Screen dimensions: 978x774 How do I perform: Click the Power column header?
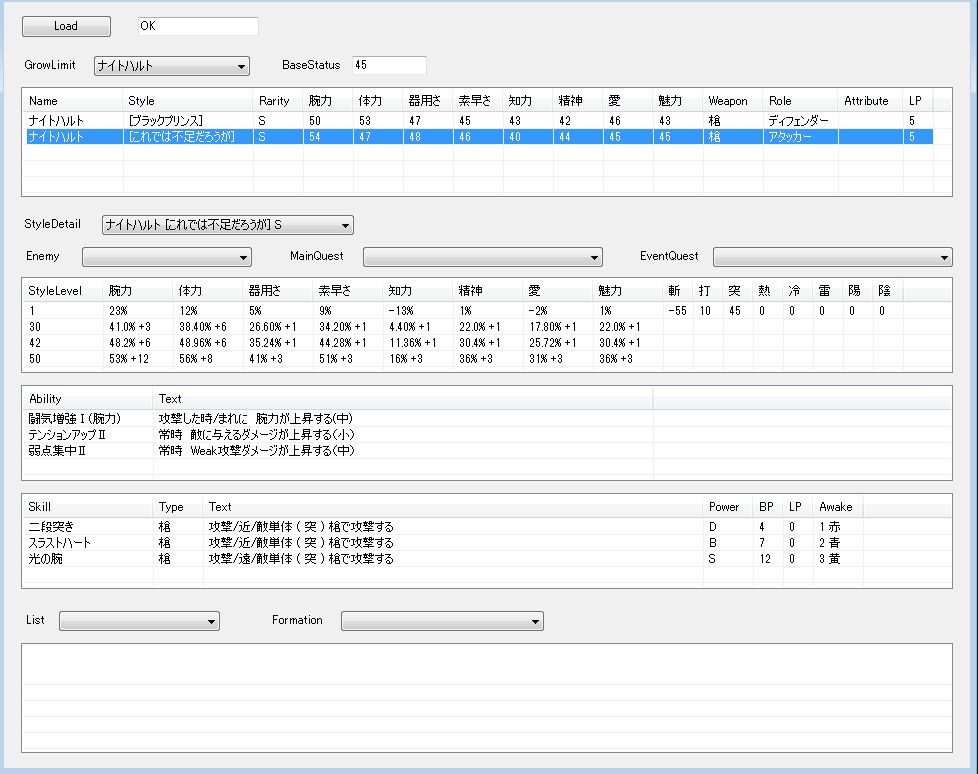[728, 506]
